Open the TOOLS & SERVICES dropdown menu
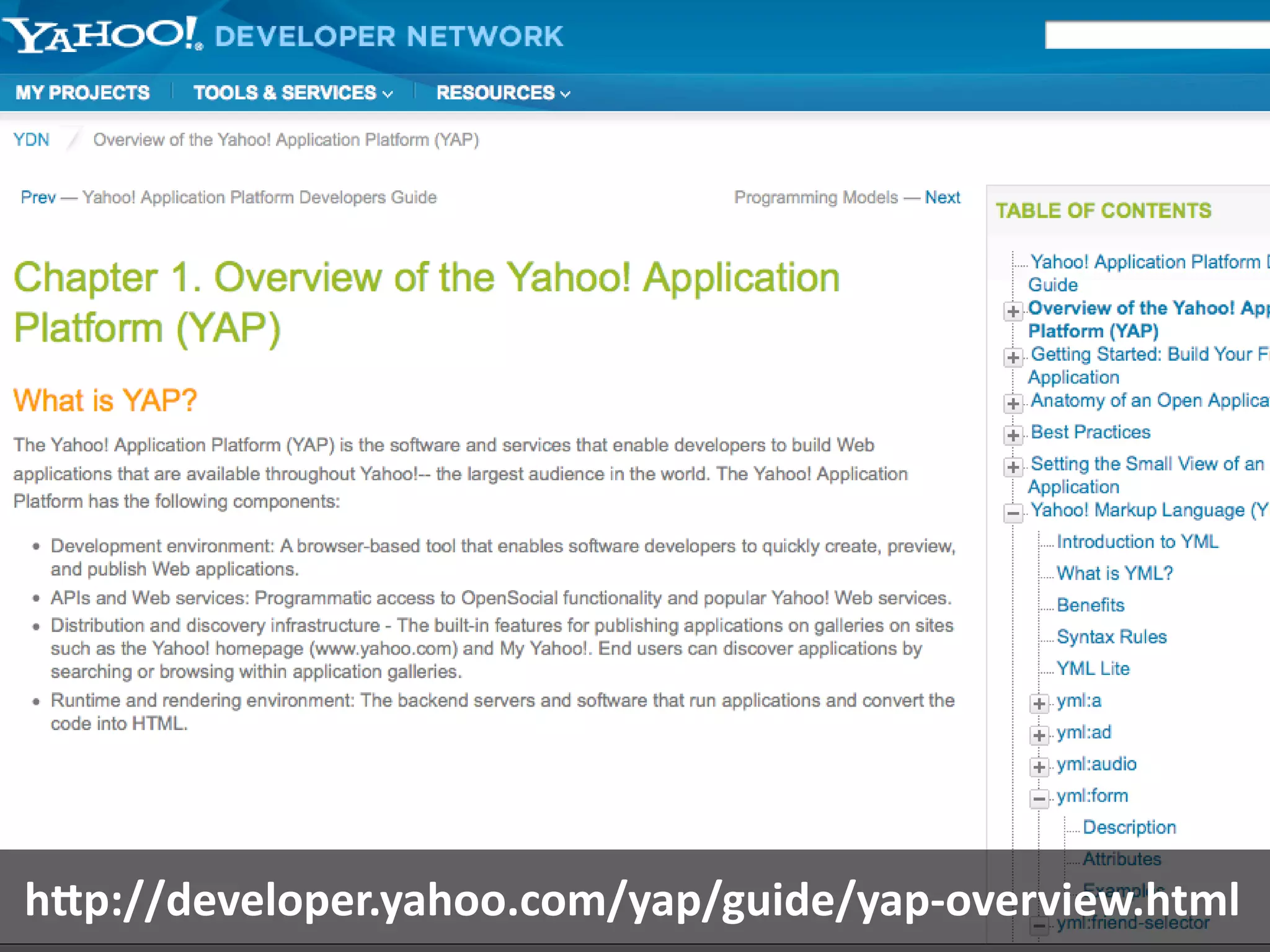 pyautogui.click(x=293, y=93)
